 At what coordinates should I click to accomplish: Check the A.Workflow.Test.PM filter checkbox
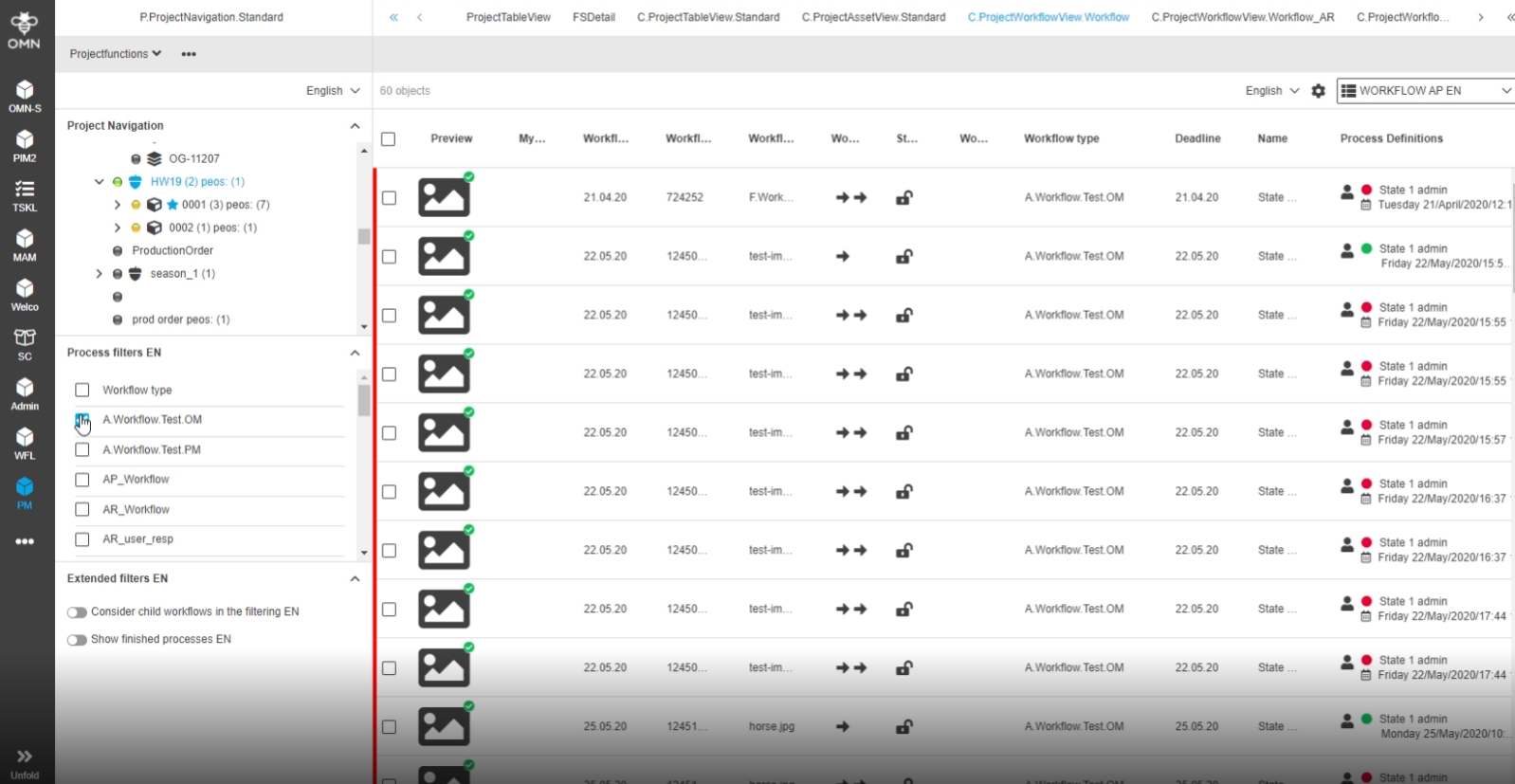coord(82,449)
